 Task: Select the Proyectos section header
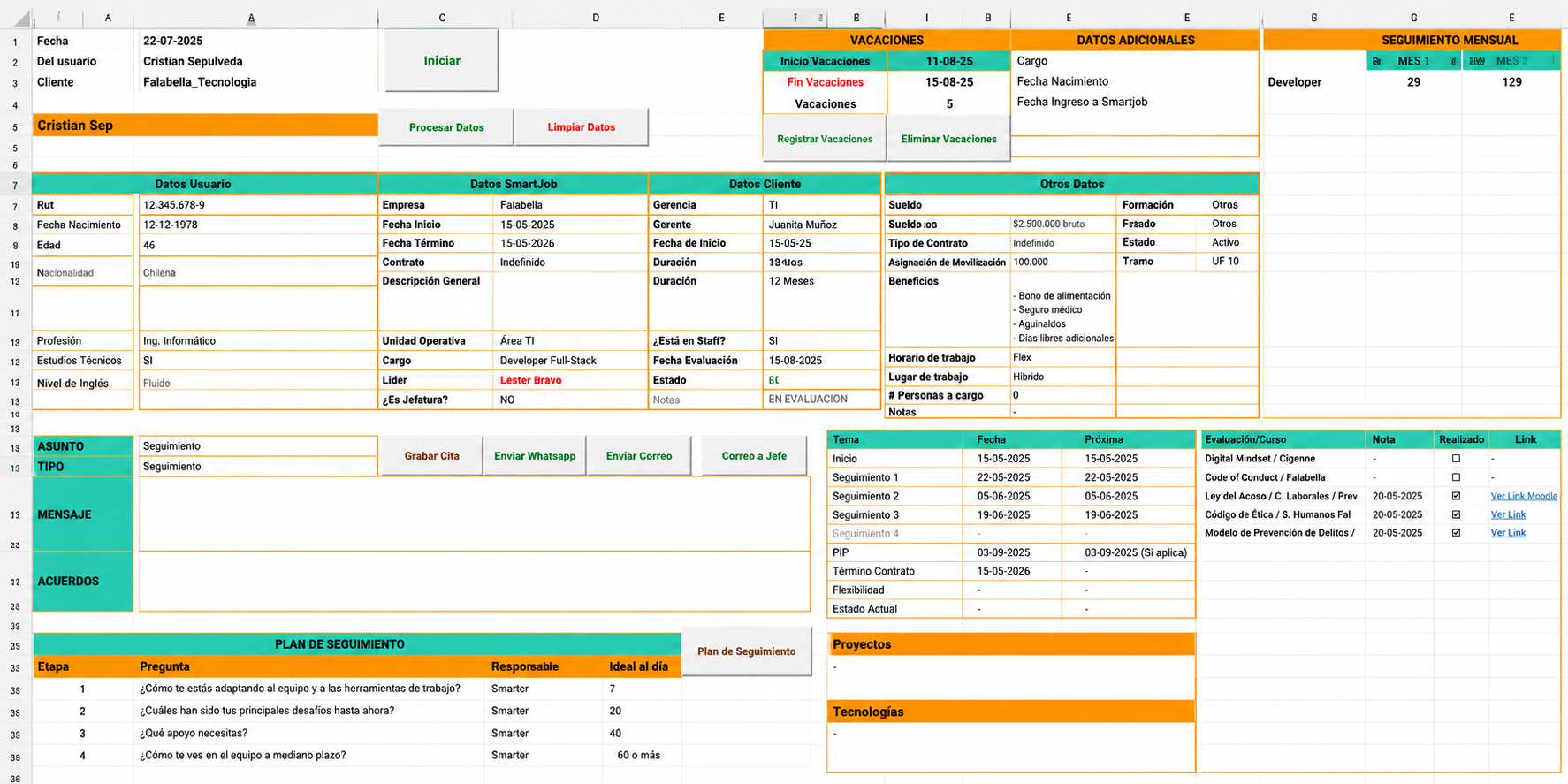[x=1011, y=644]
